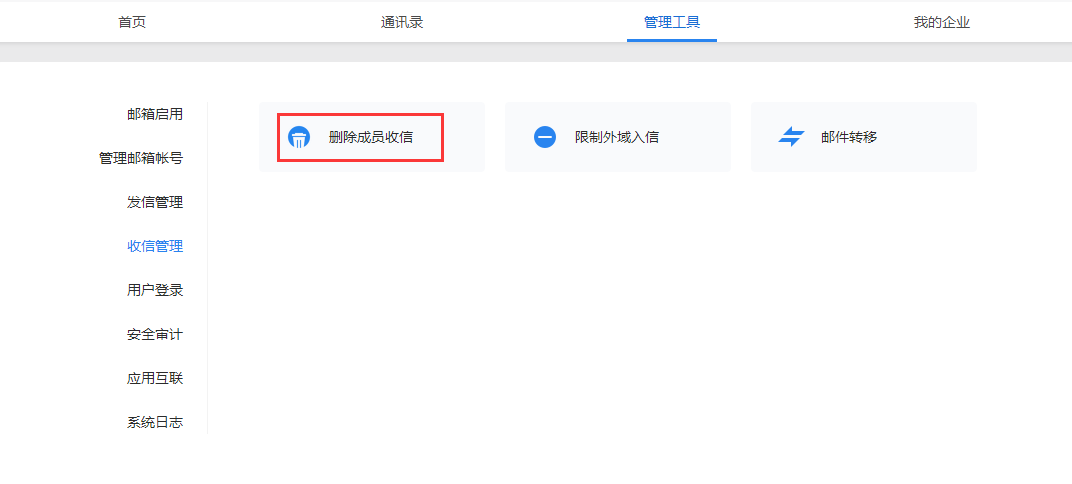Click 收信管理 in the sidebar

[x=155, y=246]
